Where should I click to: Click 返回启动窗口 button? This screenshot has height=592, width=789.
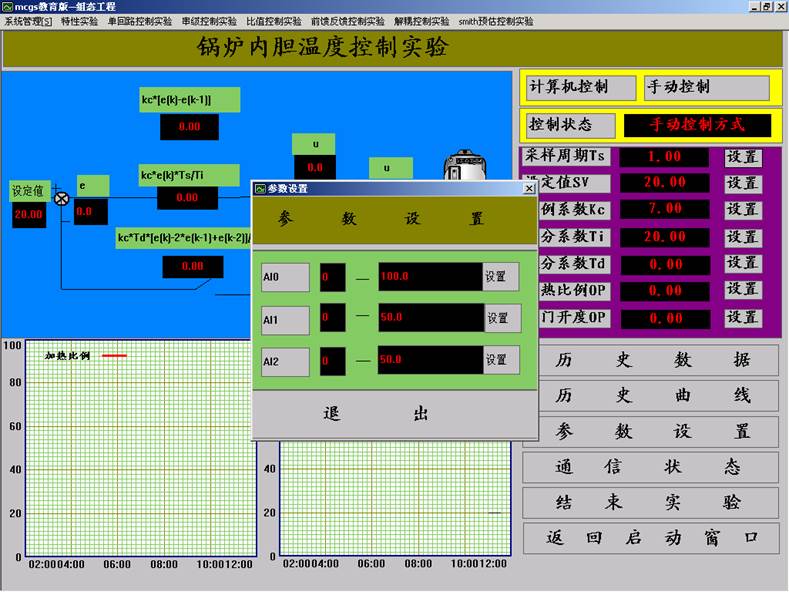coord(650,538)
